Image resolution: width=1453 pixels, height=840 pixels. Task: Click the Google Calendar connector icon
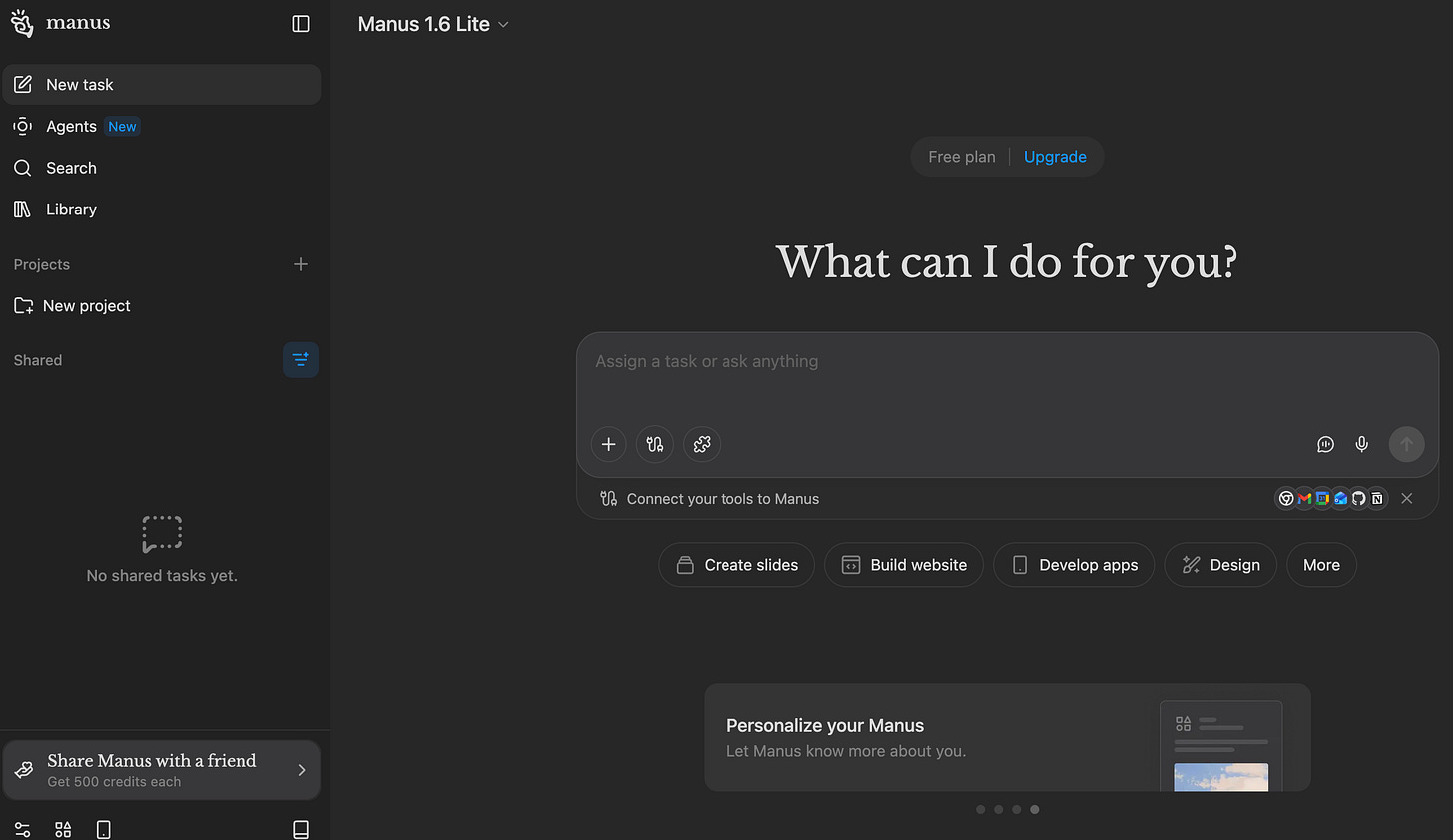[1322, 498]
